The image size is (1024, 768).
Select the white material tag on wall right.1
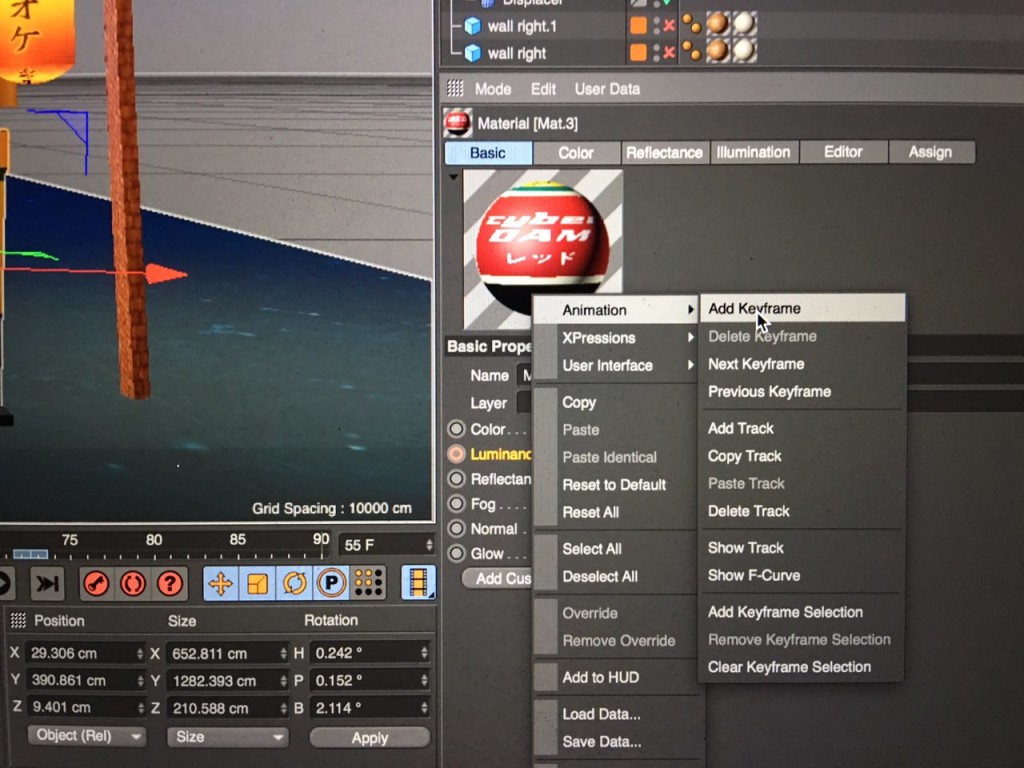[744, 24]
